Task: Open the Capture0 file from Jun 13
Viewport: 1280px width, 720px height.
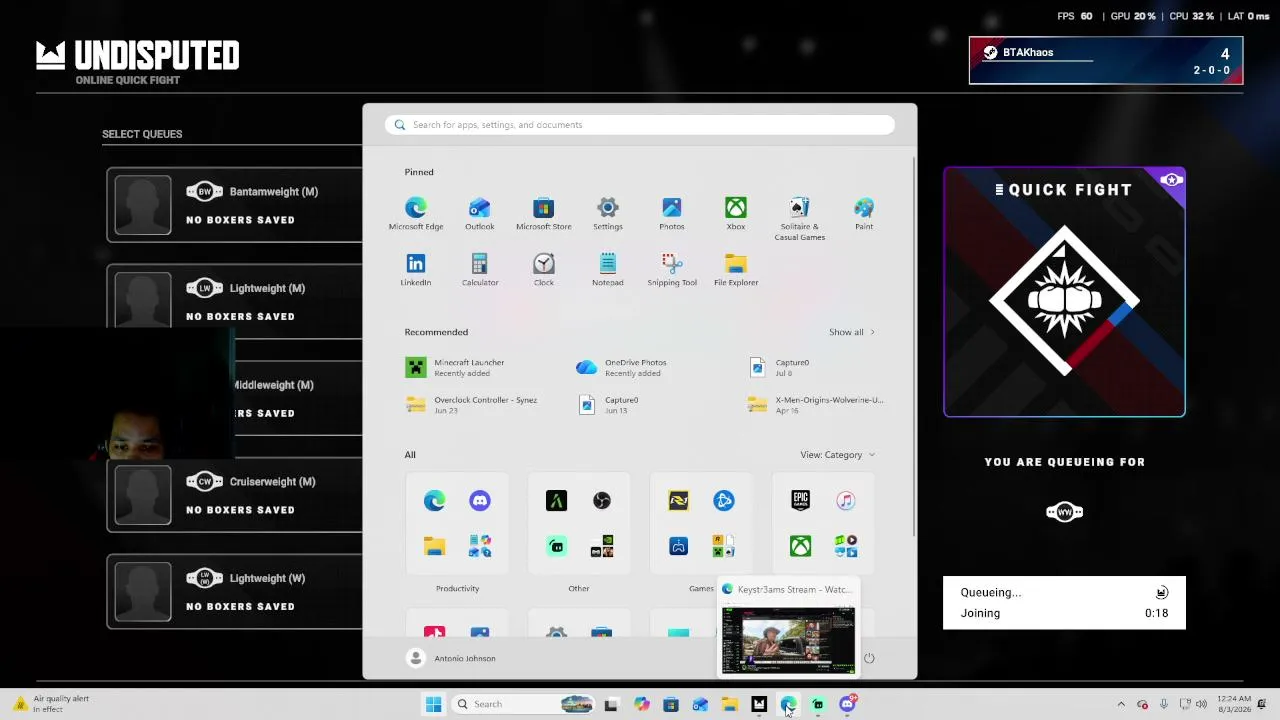Action: pos(609,405)
